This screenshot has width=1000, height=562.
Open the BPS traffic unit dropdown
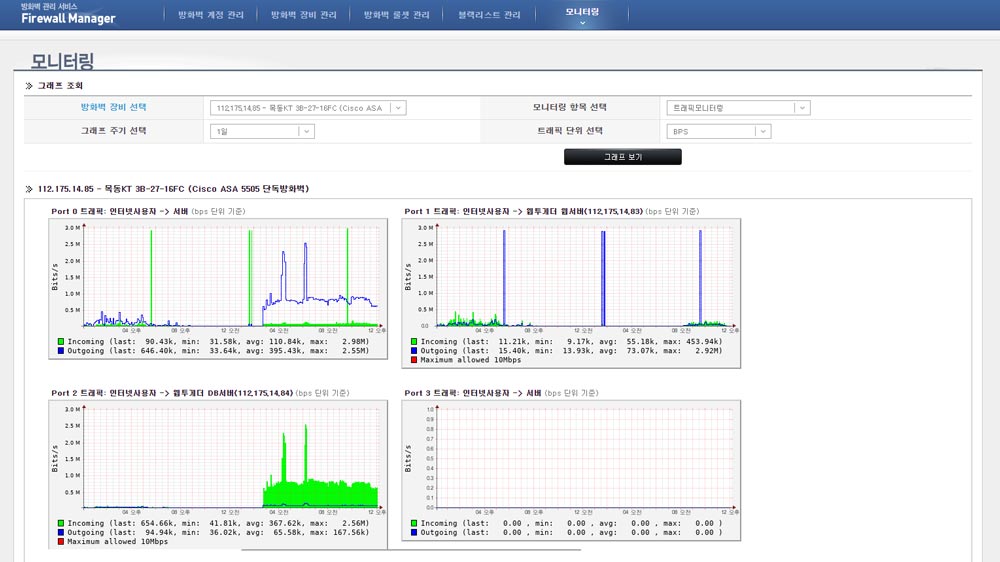719,131
